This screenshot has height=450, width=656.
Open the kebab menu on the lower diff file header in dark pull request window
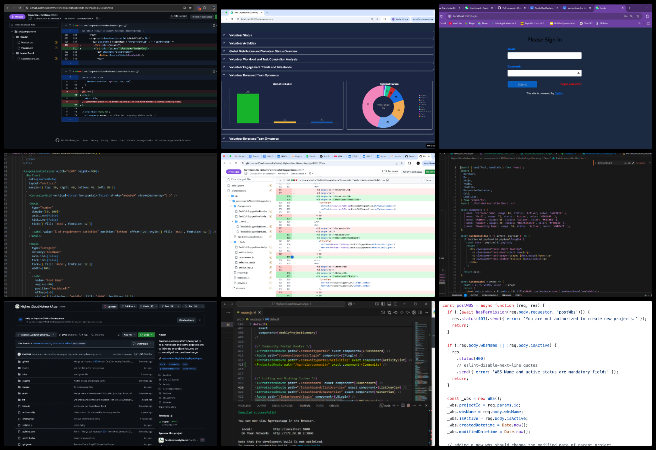(215, 72)
